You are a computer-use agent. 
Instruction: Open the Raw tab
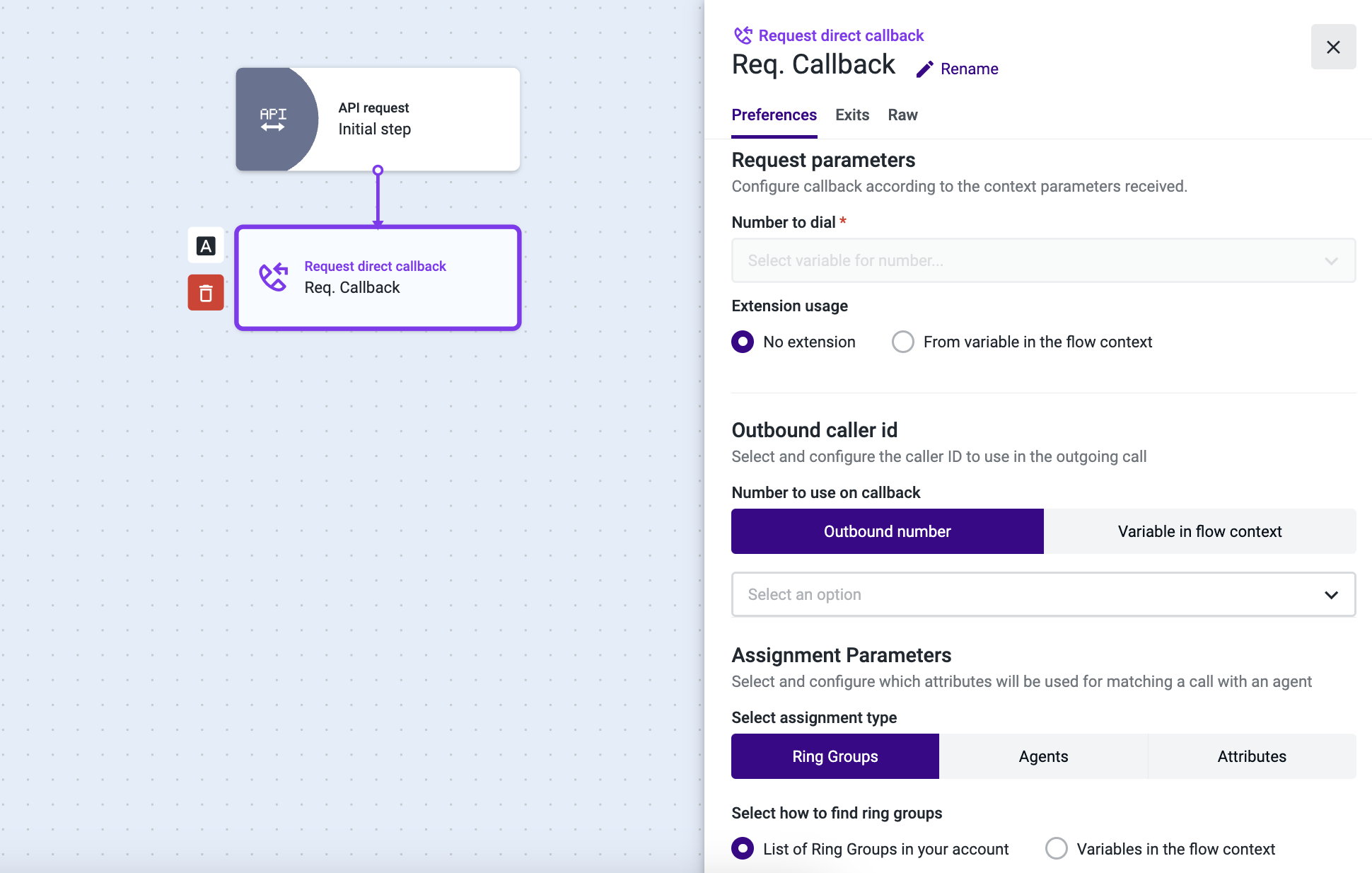pyautogui.click(x=902, y=115)
